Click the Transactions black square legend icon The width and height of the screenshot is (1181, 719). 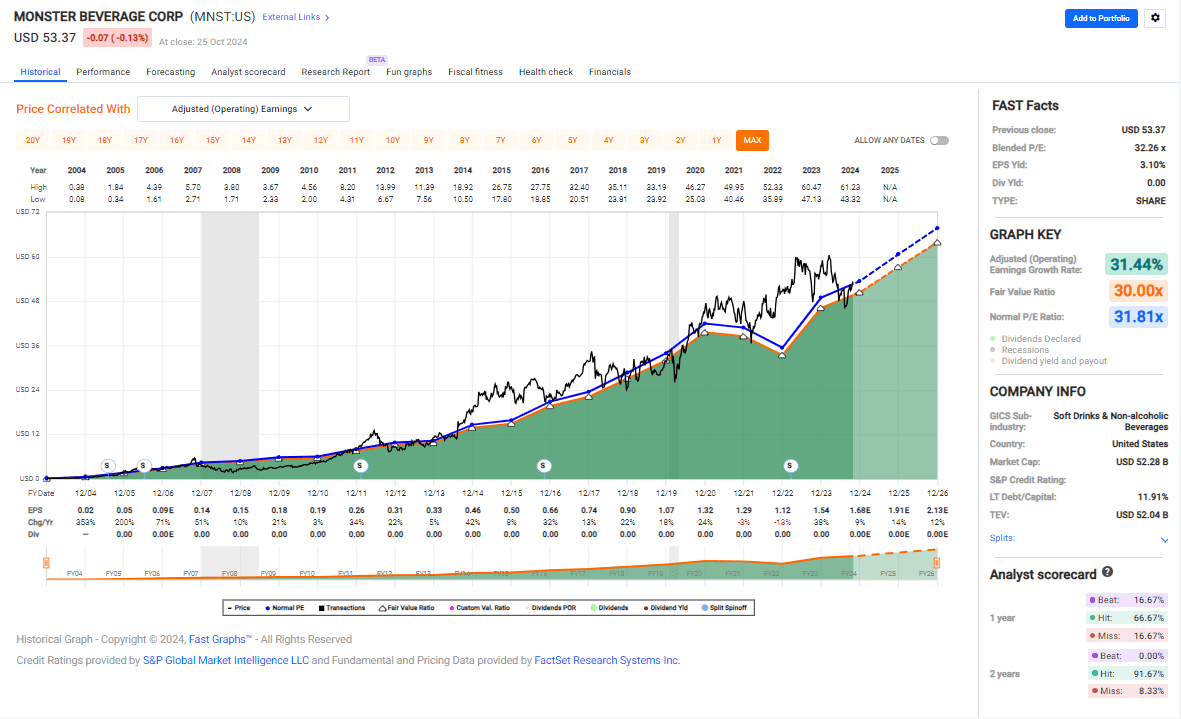pos(322,607)
